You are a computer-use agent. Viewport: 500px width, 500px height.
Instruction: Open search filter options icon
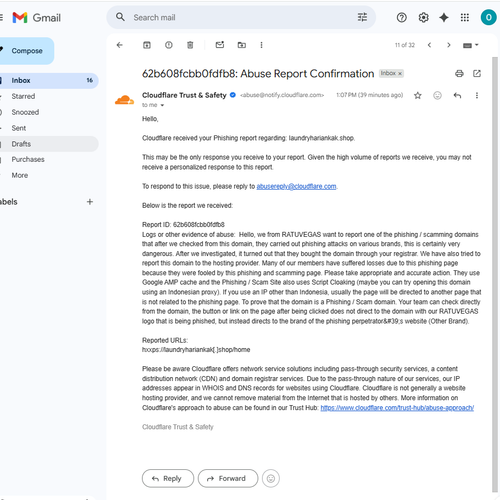coord(362,17)
